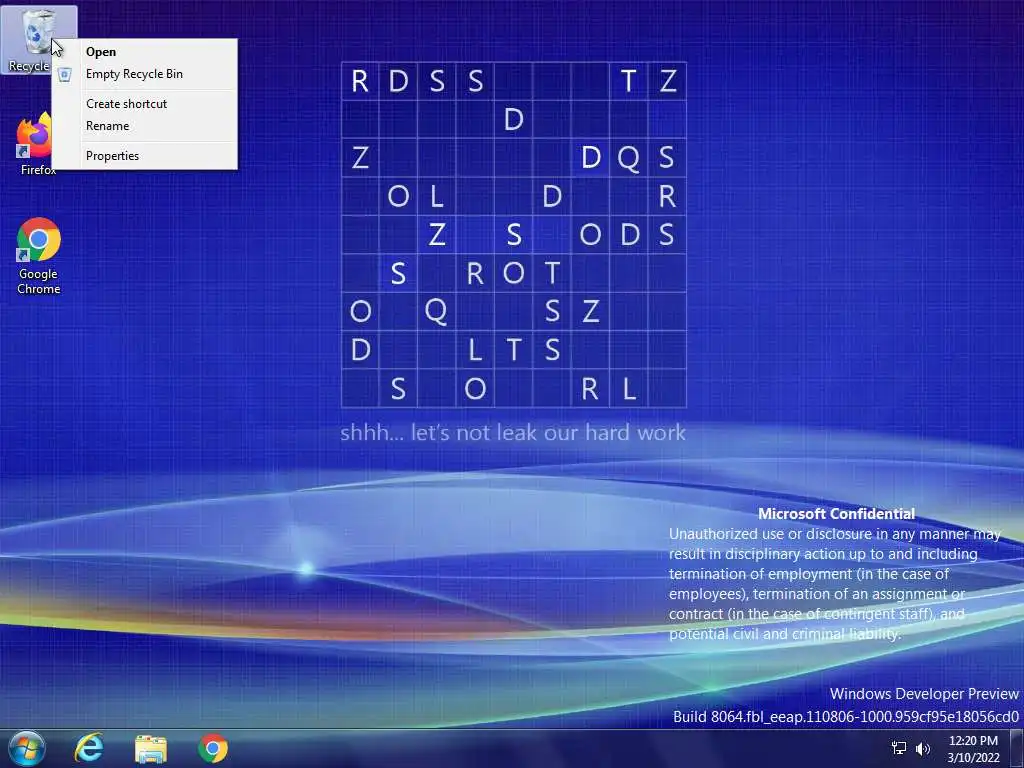The image size is (1024, 768).
Task: Launch Chrome from the taskbar
Action: pyautogui.click(x=213, y=748)
